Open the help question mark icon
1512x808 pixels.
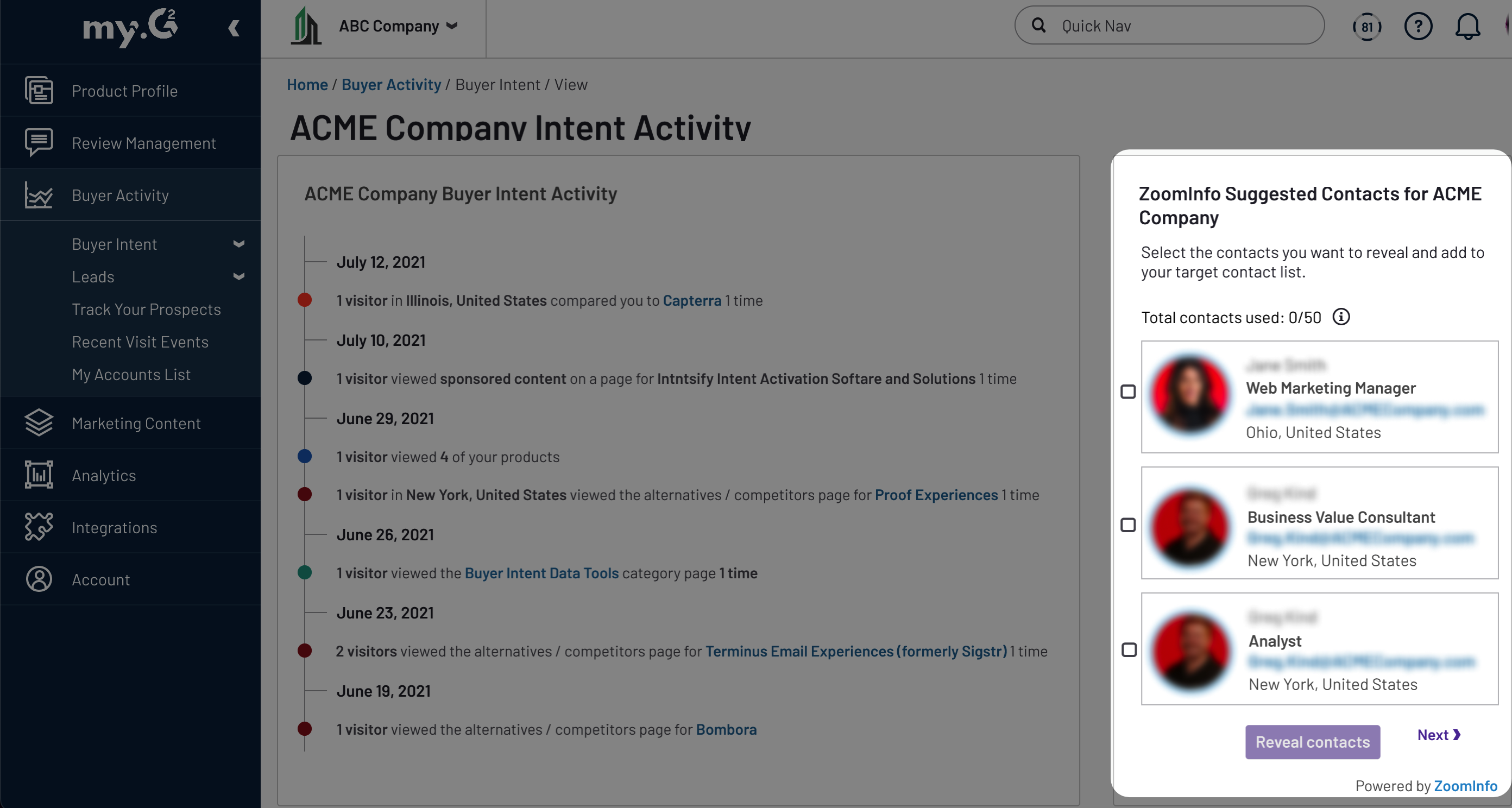[1417, 27]
